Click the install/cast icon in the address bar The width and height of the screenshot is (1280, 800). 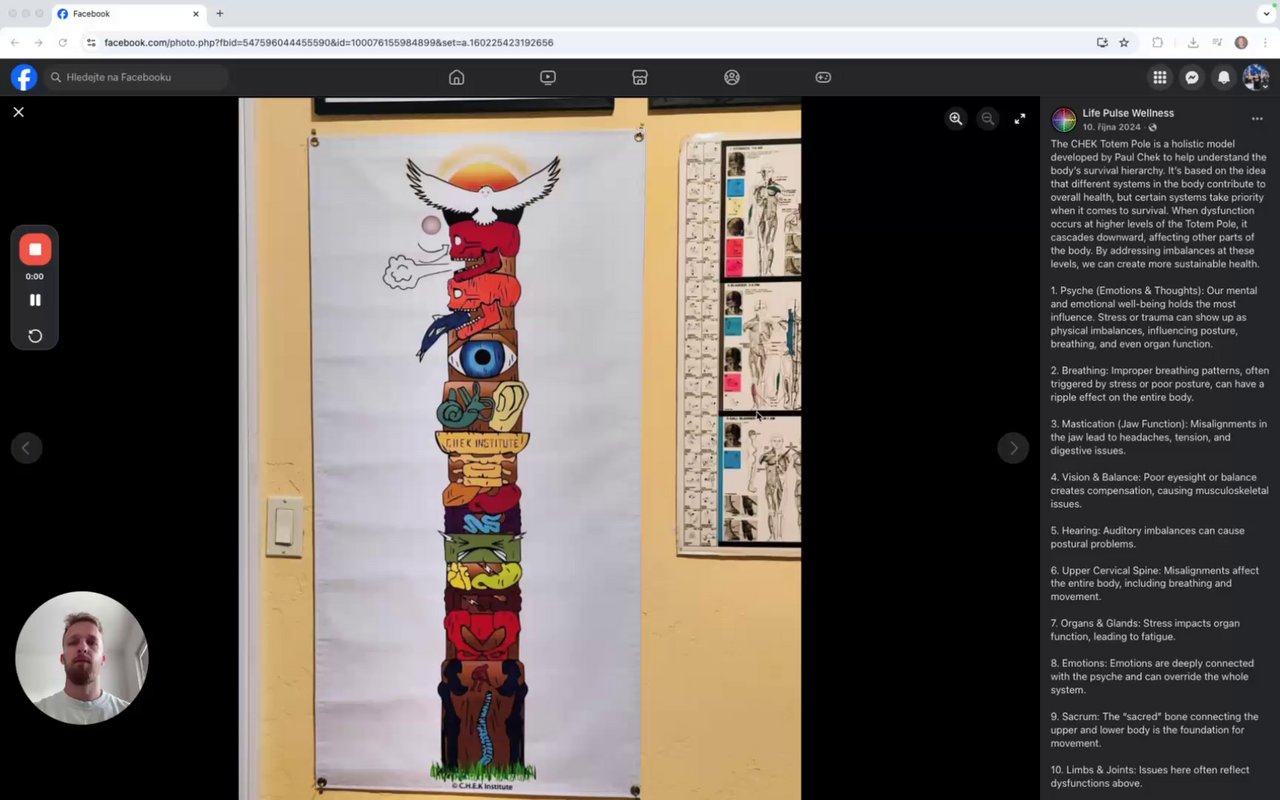tap(1102, 43)
